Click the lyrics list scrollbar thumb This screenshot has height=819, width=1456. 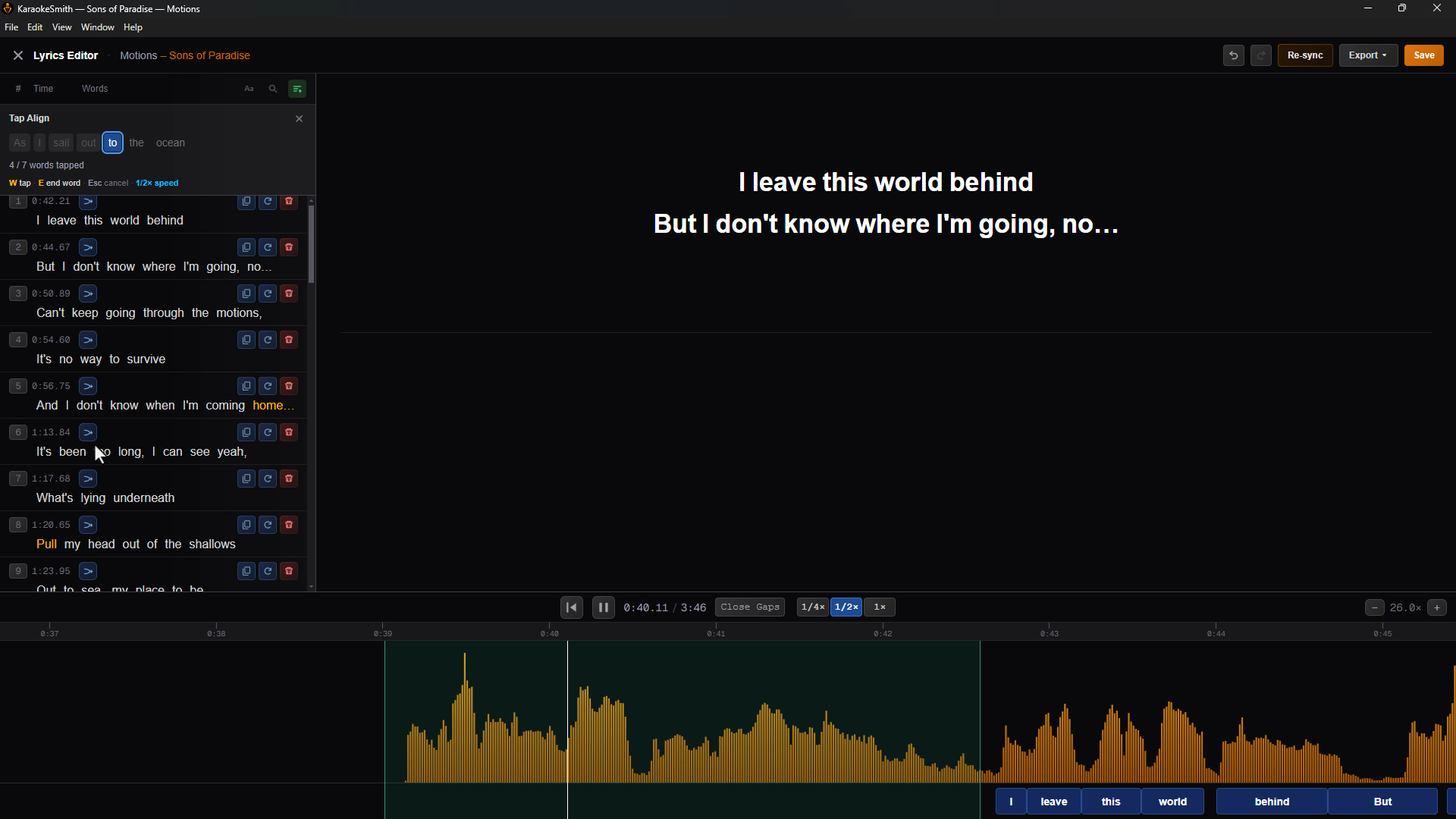point(311,244)
